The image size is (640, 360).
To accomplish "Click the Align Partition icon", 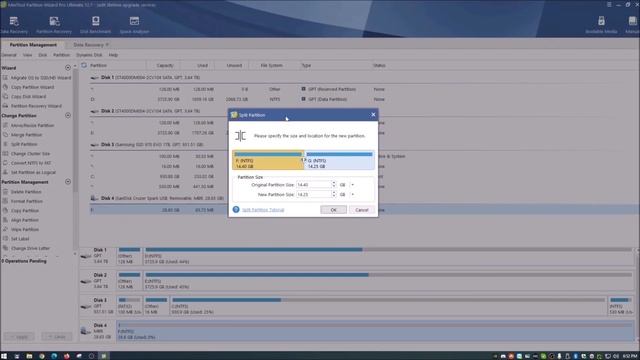I will coord(5,220).
